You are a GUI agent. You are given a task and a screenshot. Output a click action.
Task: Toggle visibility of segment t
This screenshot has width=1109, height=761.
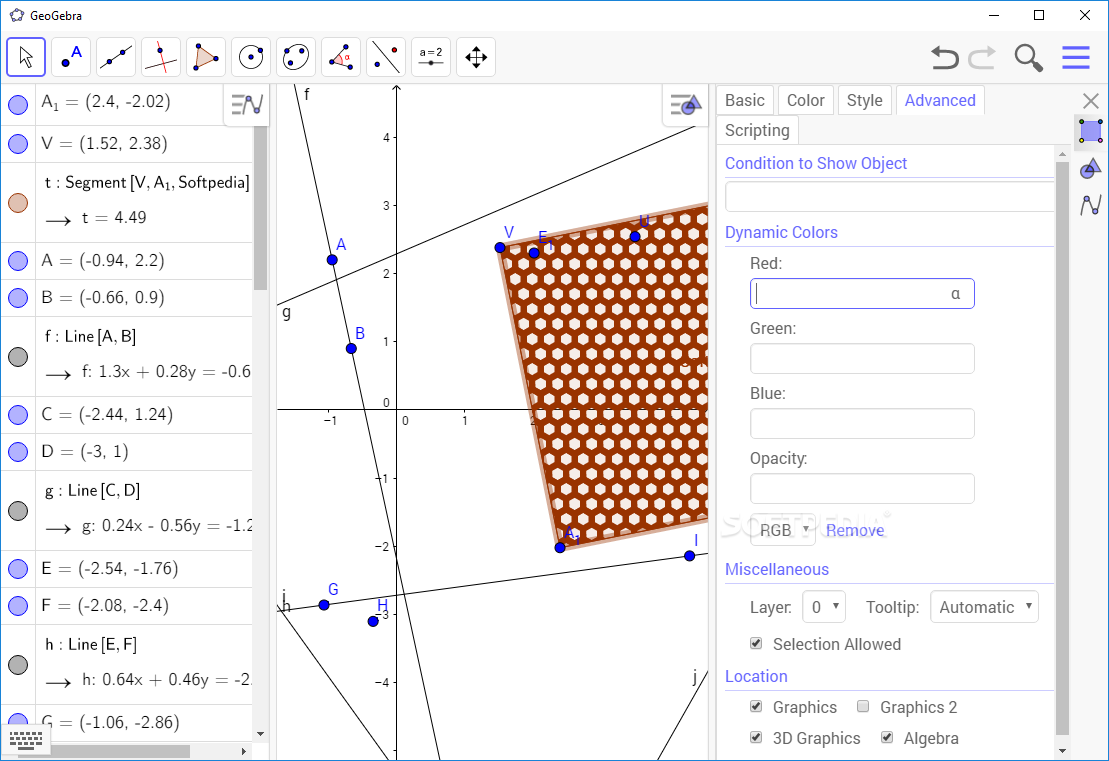click(x=18, y=203)
